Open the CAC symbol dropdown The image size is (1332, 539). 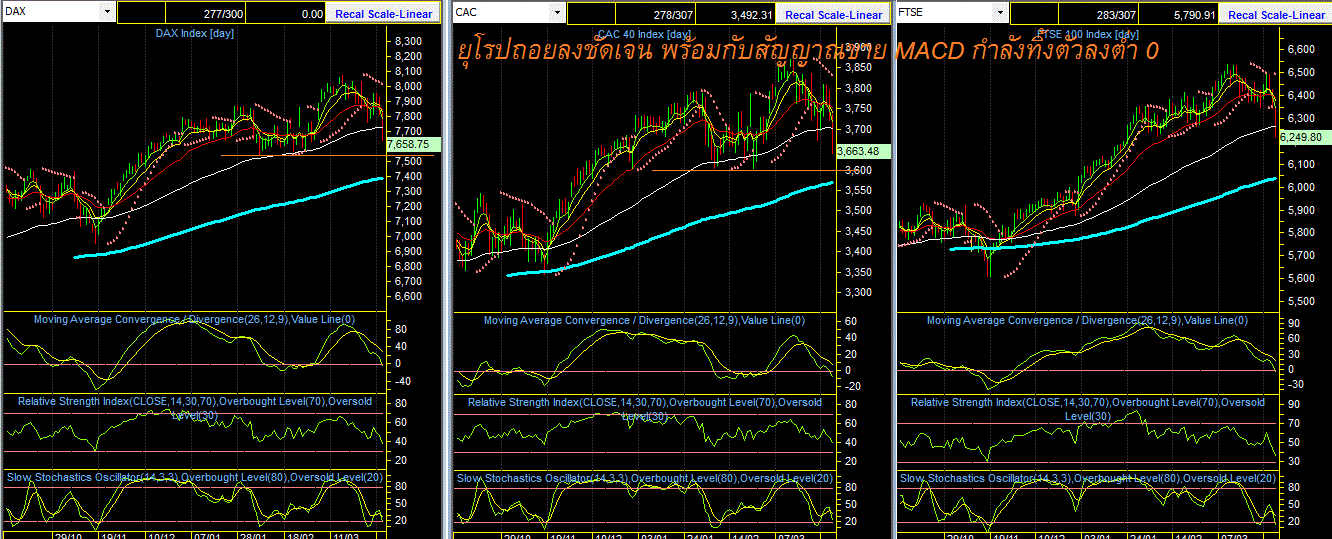(x=557, y=13)
